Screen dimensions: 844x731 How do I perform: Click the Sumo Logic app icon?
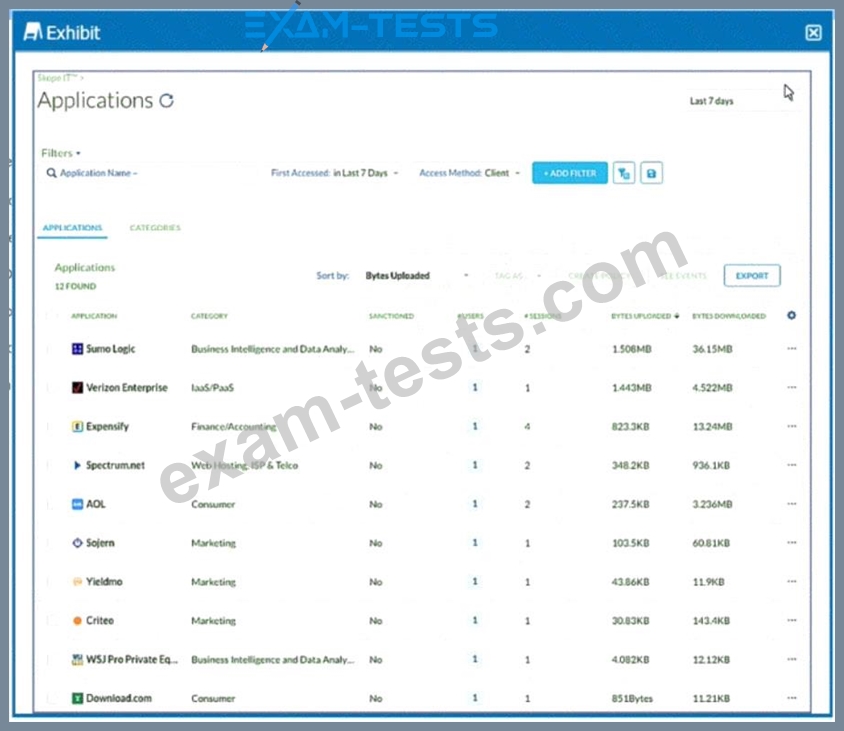(78, 349)
